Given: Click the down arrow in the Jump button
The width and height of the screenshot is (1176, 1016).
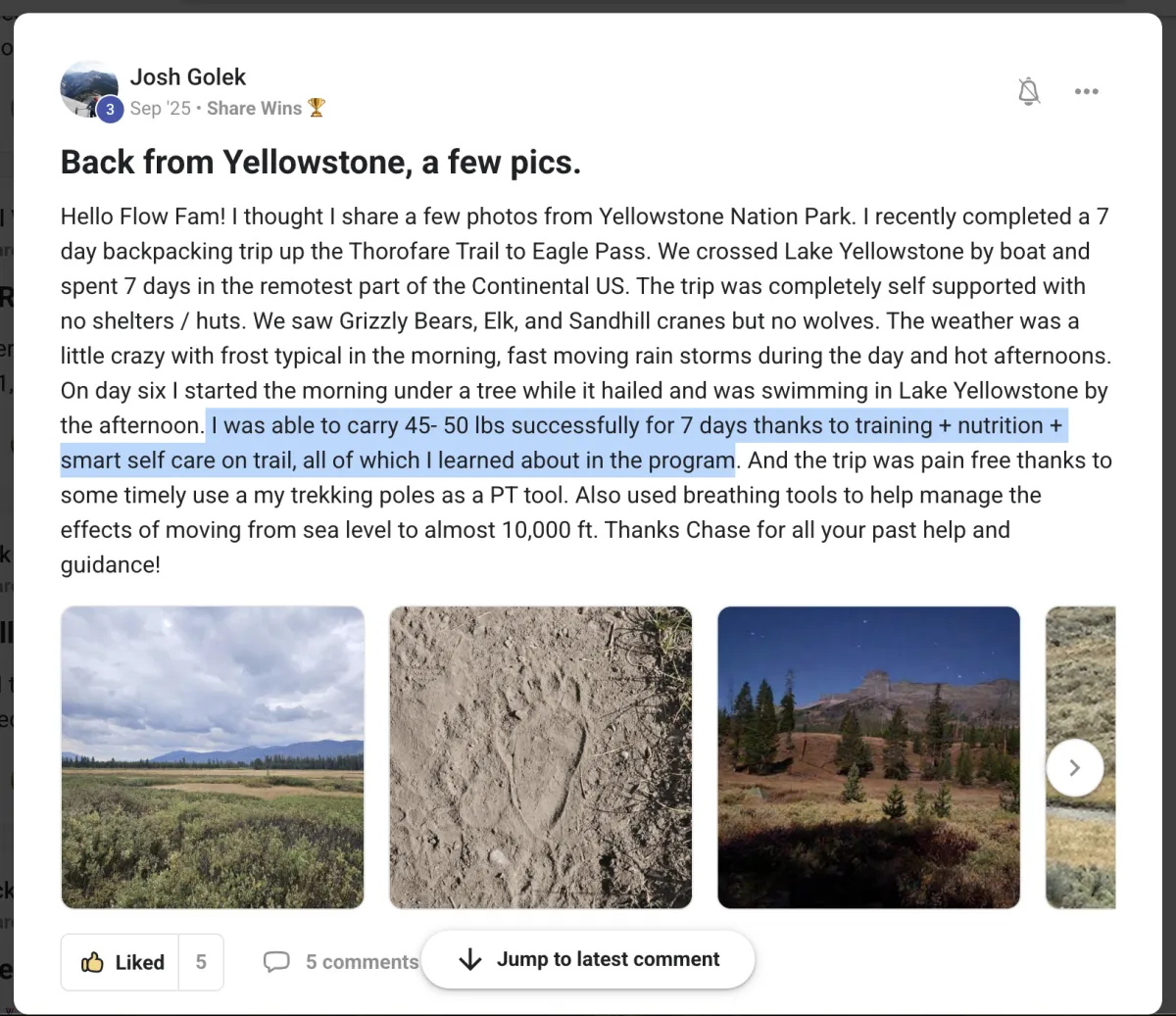Looking at the screenshot, I should click(470, 959).
